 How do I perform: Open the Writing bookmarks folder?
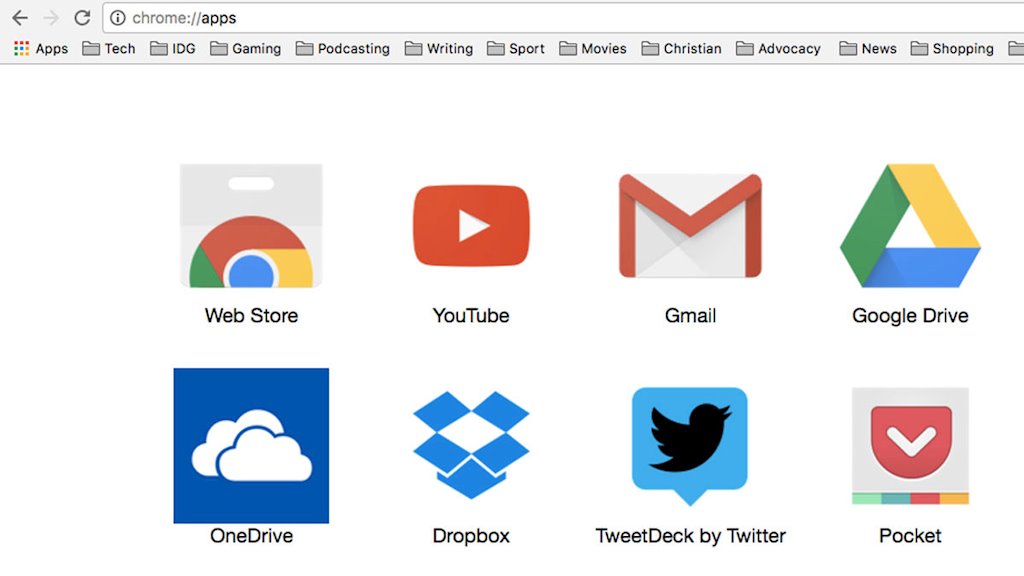click(x=439, y=48)
